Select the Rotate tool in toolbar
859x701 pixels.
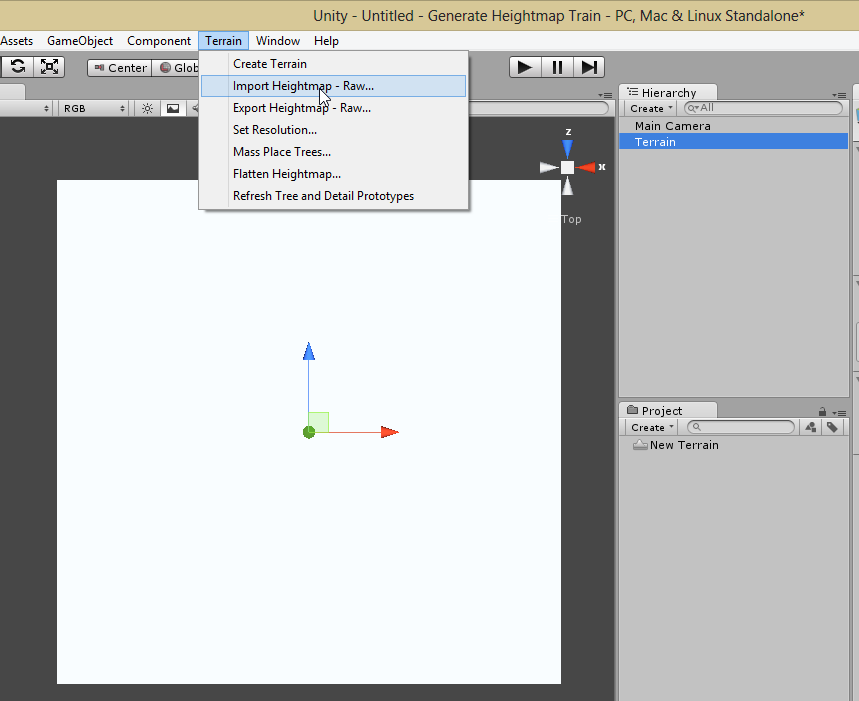17,67
